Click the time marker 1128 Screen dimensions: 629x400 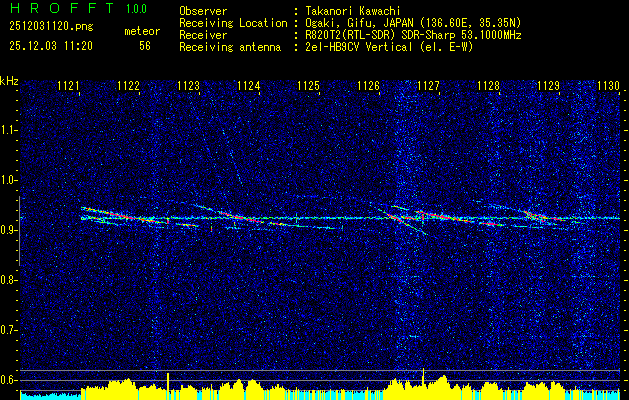click(489, 86)
